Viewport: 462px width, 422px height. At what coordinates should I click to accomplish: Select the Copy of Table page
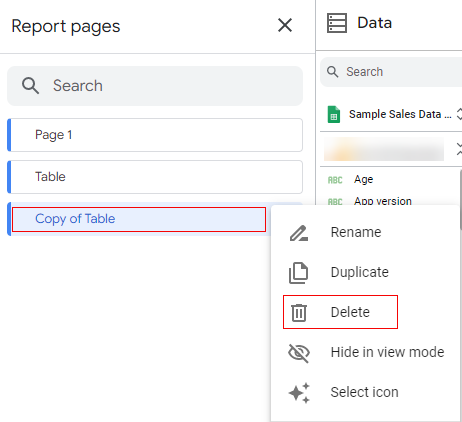[139, 219]
